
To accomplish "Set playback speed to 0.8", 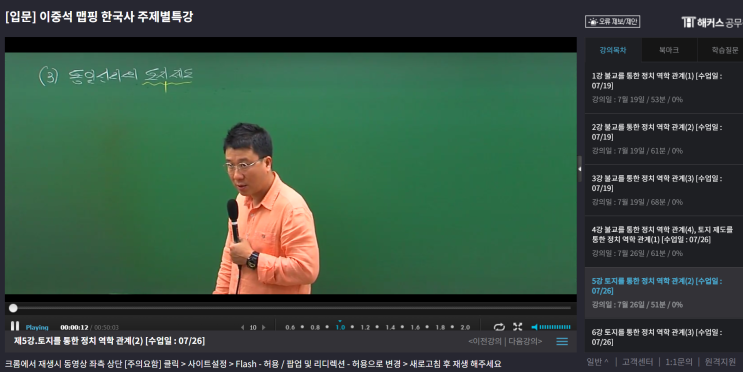I will 315,327.
